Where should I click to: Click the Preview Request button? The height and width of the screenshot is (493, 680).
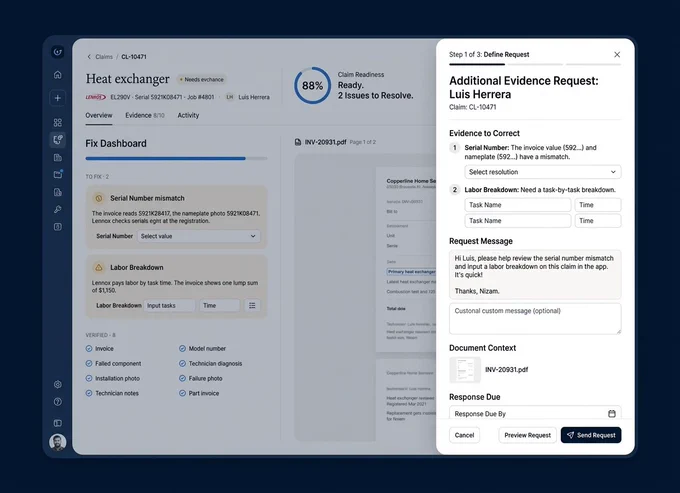pyautogui.click(x=527, y=435)
